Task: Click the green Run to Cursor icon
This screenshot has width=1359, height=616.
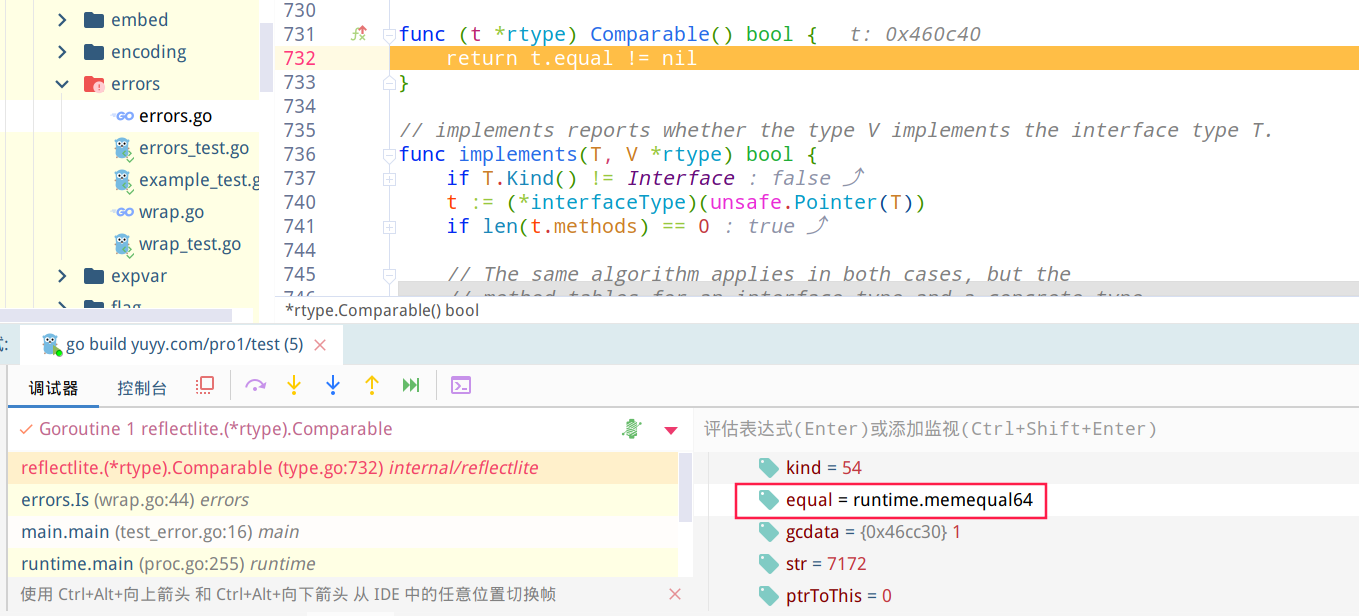Action: [x=411, y=385]
